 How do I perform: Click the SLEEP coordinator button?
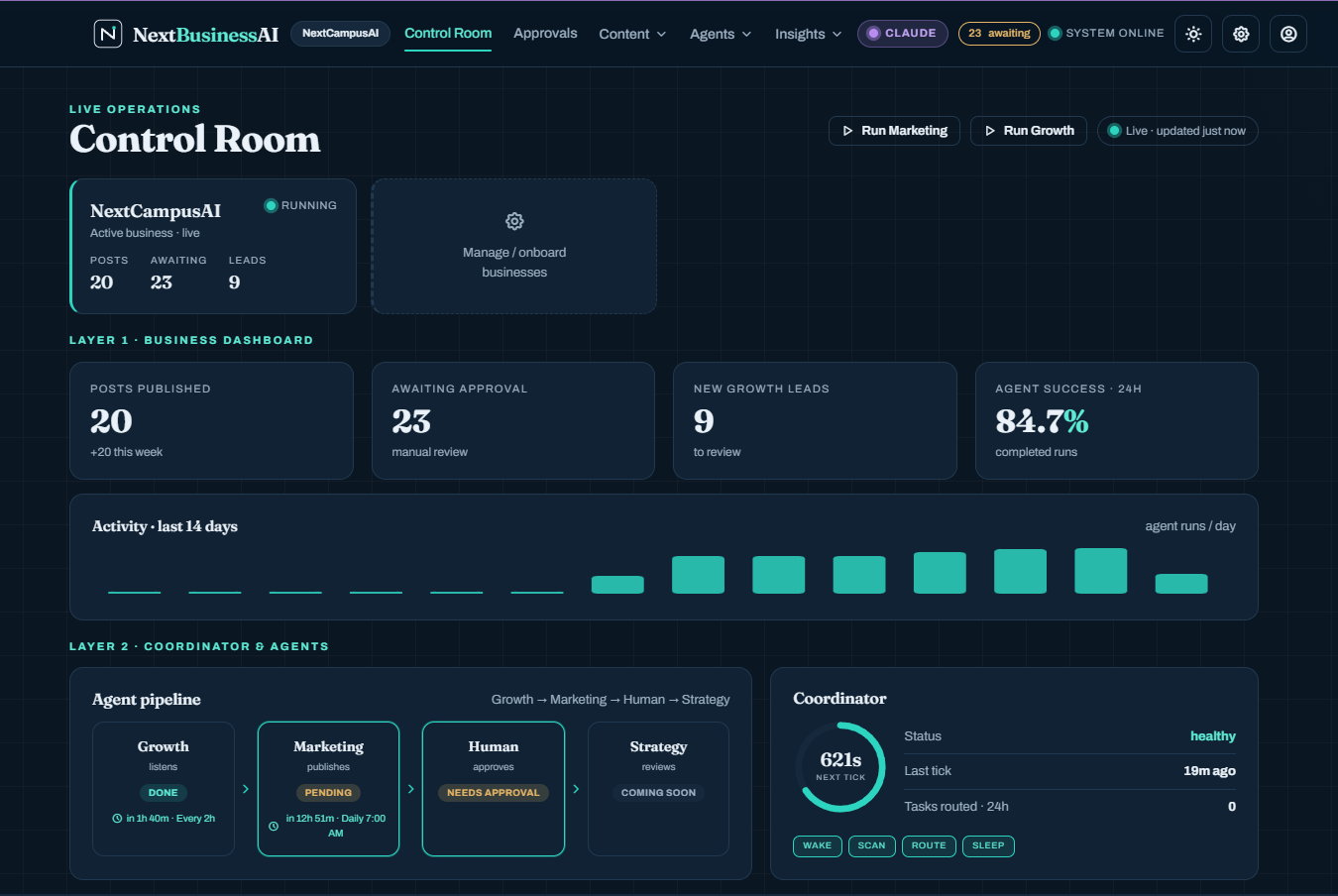coord(988,845)
